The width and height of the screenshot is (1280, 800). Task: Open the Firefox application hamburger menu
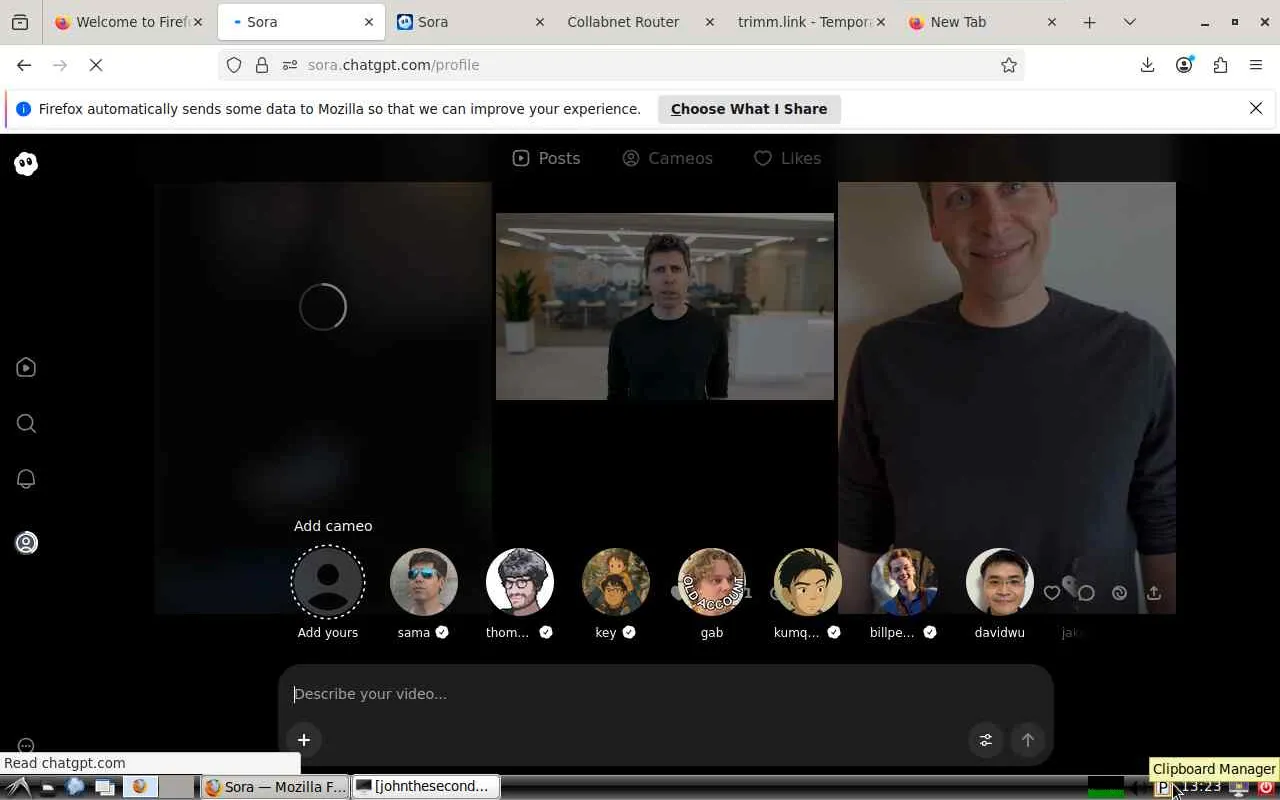pos(1256,65)
